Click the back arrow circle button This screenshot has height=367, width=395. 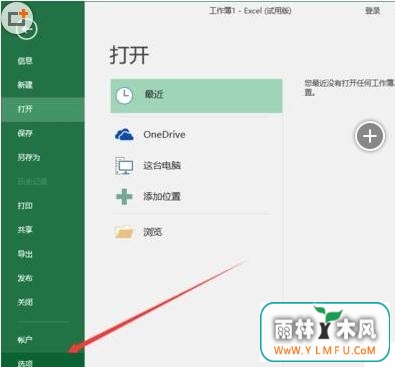pos(27,29)
